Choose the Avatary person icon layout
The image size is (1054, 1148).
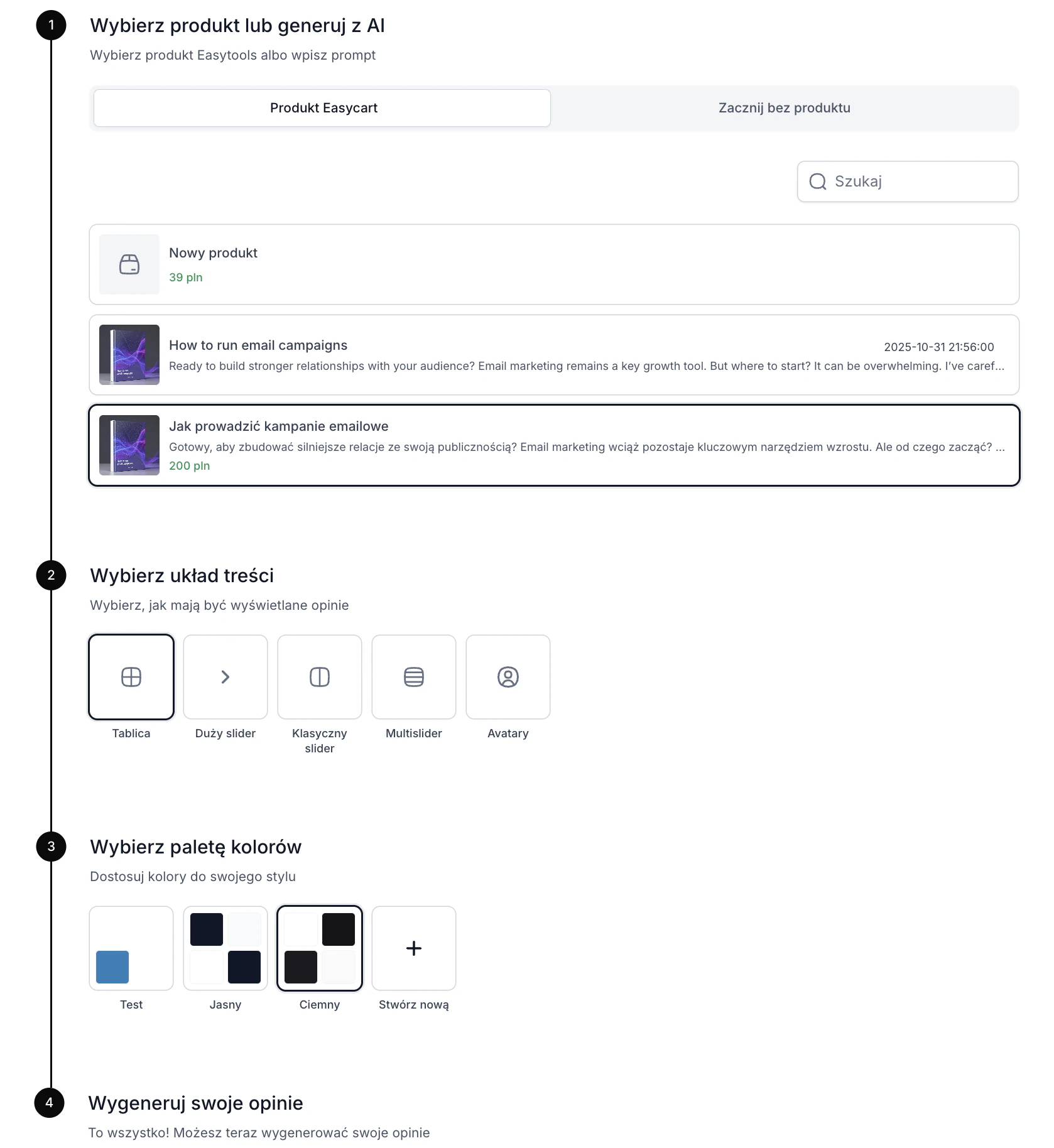click(x=508, y=677)
